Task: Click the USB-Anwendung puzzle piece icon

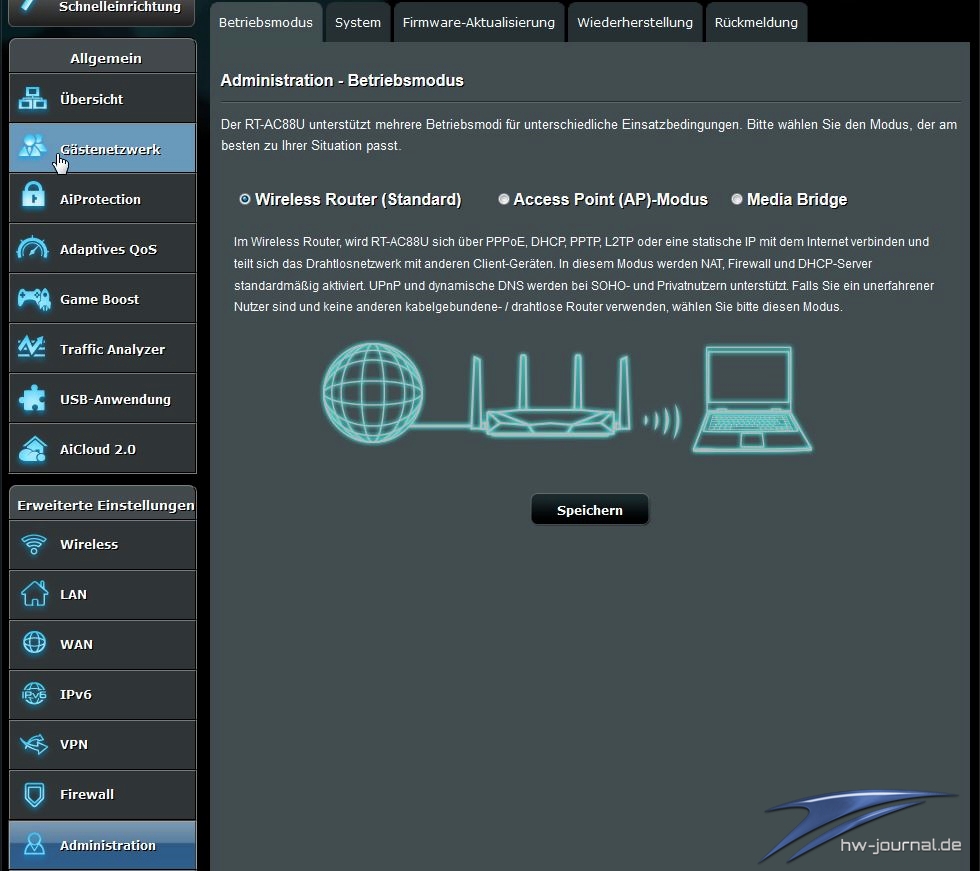Action: tap(32, 399)
